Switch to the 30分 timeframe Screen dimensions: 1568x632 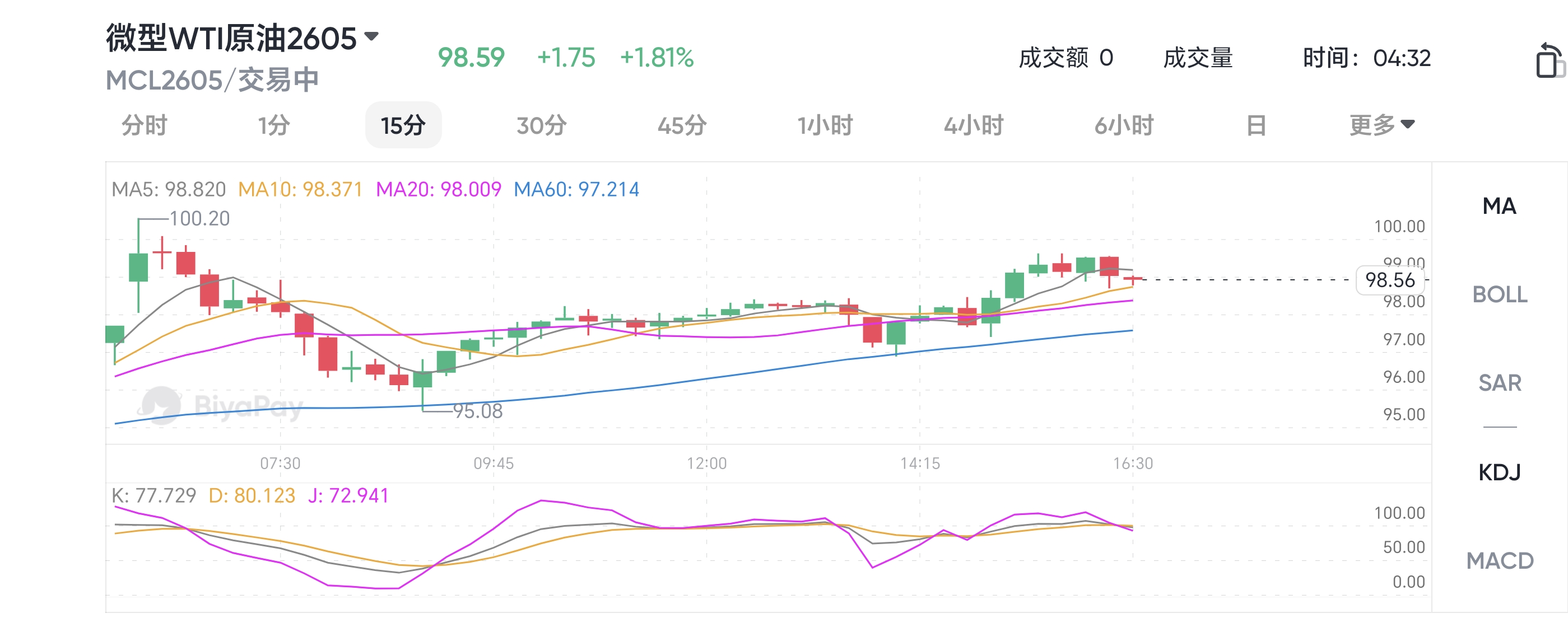click(541, 125)
